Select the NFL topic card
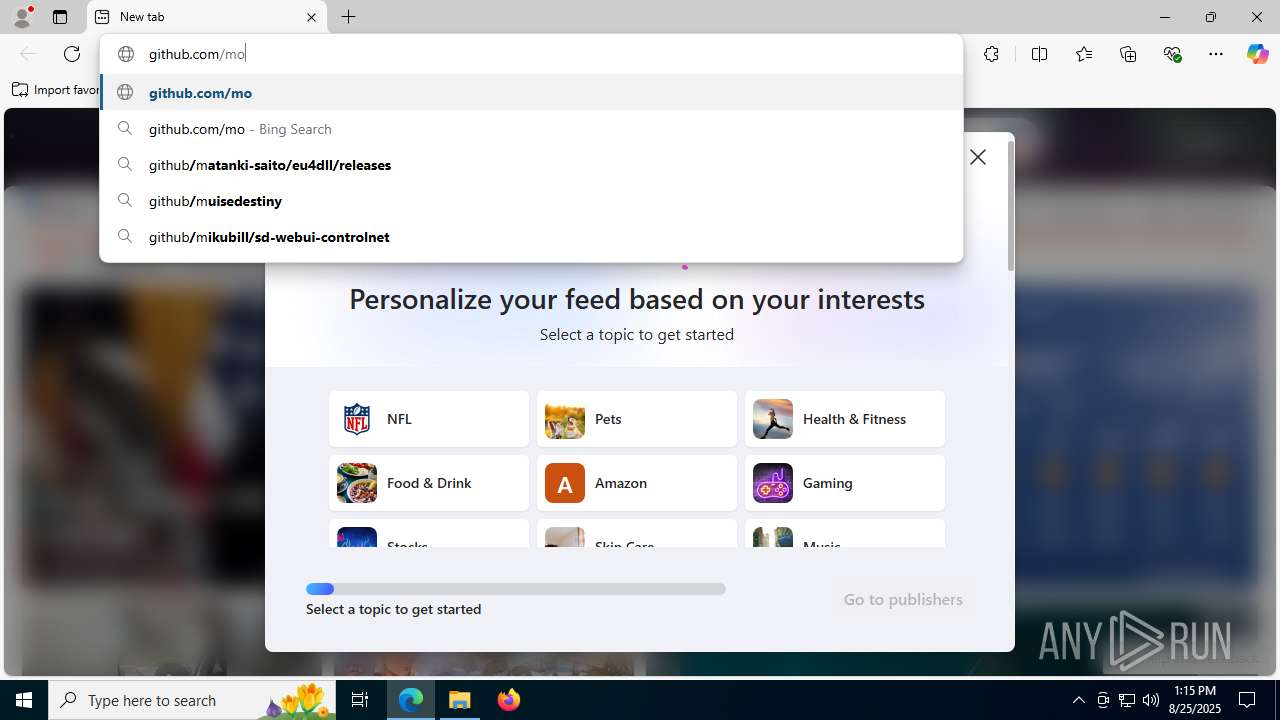1280x720 pixels. pyautogui.click(x=429, y=419)
